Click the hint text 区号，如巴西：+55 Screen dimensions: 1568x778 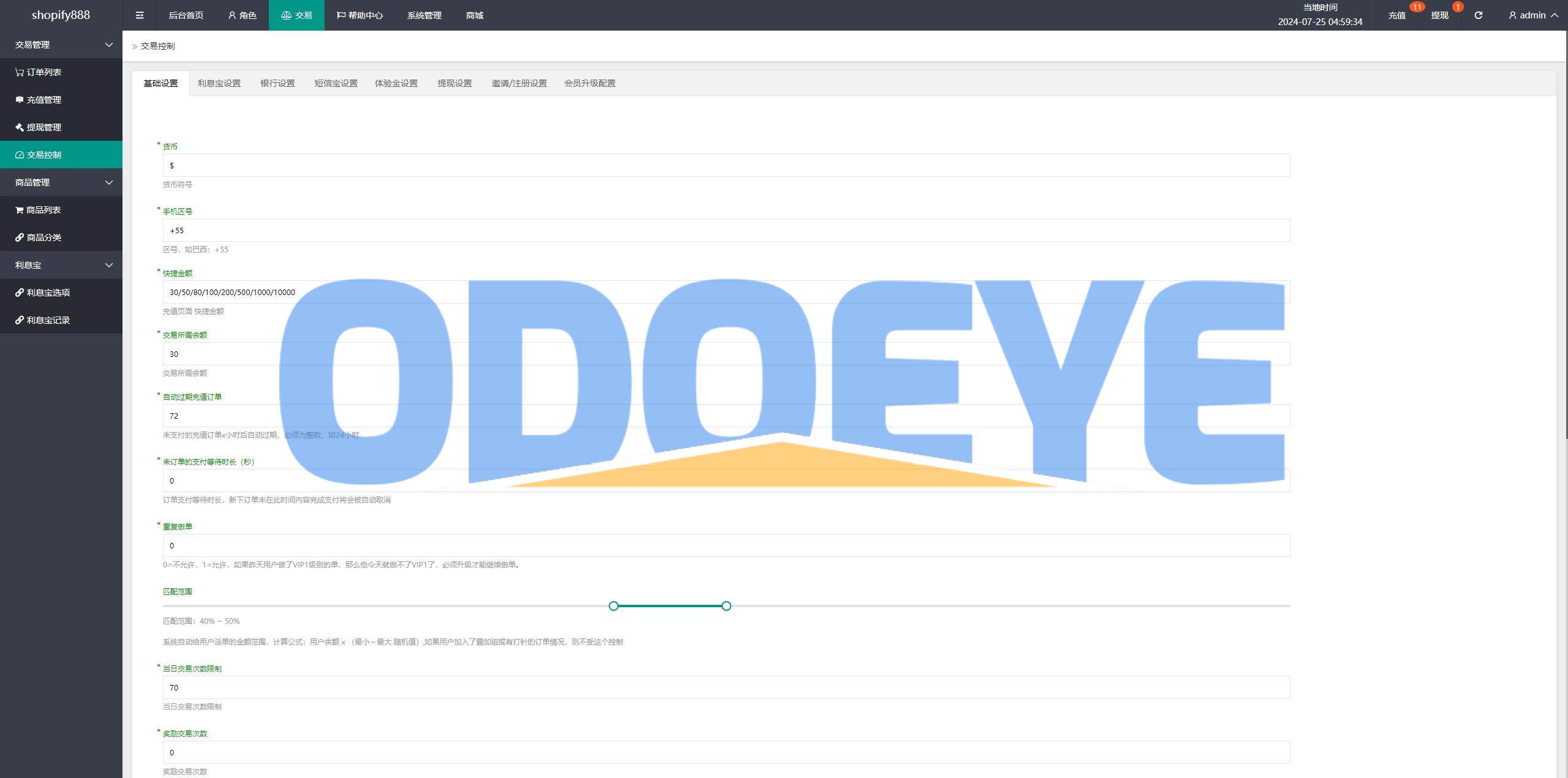(195, 249)
